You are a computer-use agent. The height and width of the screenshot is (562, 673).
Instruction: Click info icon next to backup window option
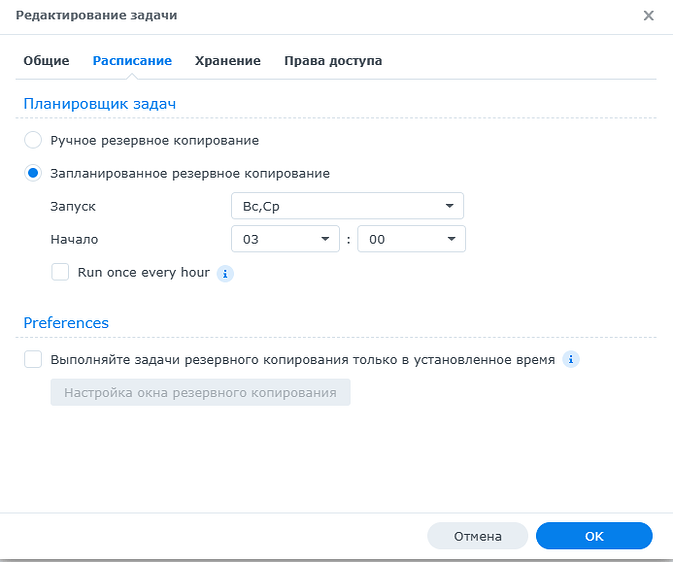point(570,360)
